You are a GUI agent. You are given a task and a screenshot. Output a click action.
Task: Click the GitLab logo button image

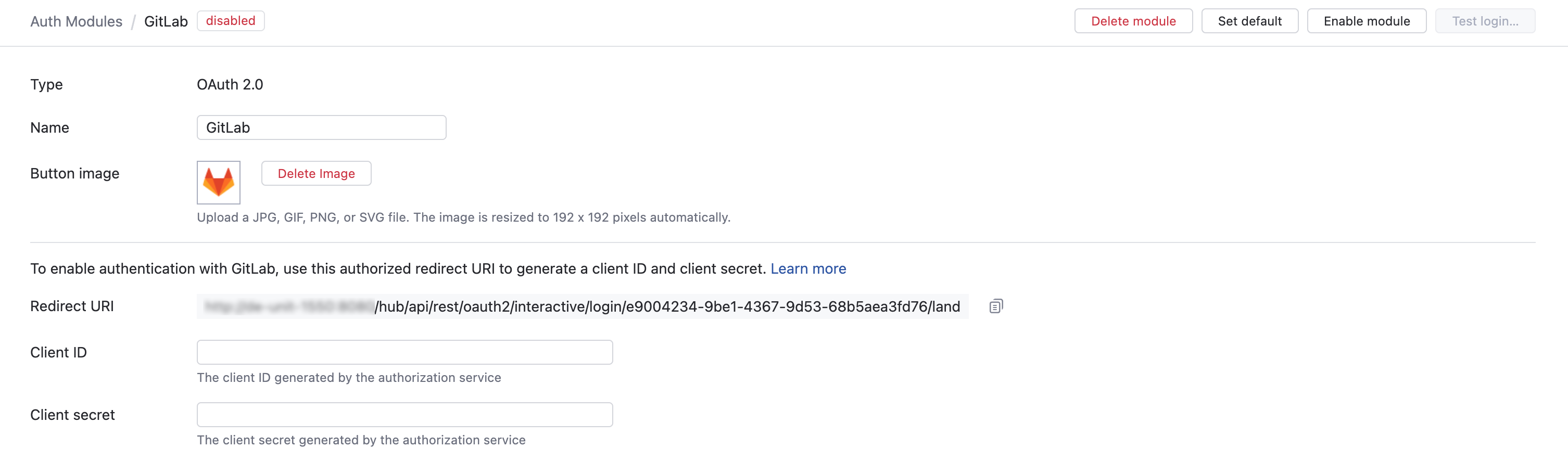219,182
